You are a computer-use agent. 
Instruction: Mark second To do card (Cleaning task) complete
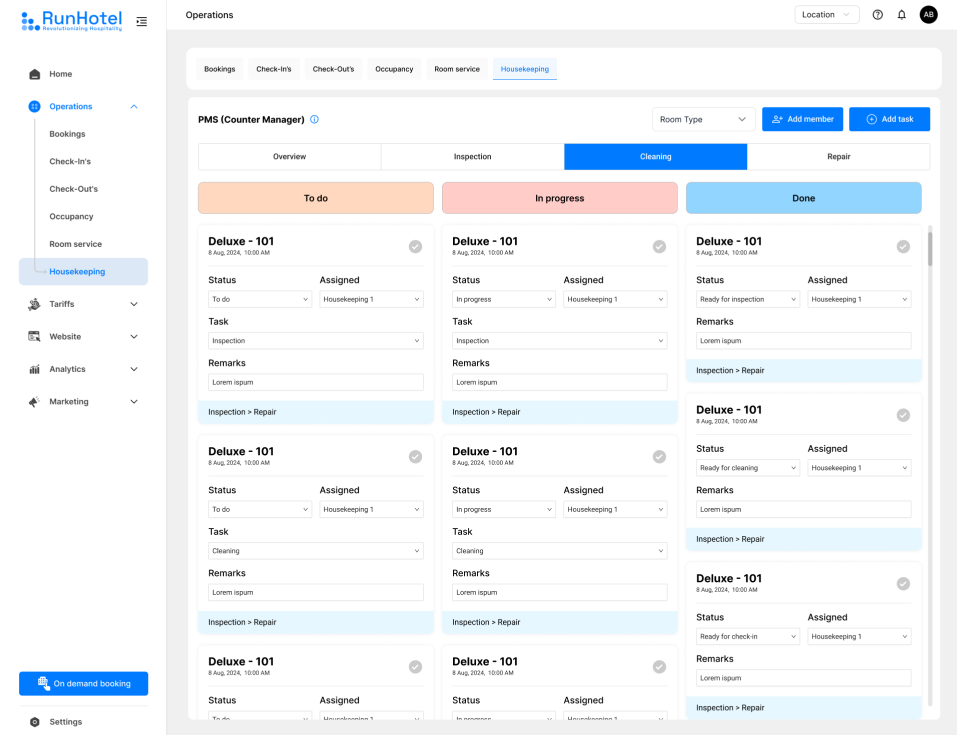point(416,457)
